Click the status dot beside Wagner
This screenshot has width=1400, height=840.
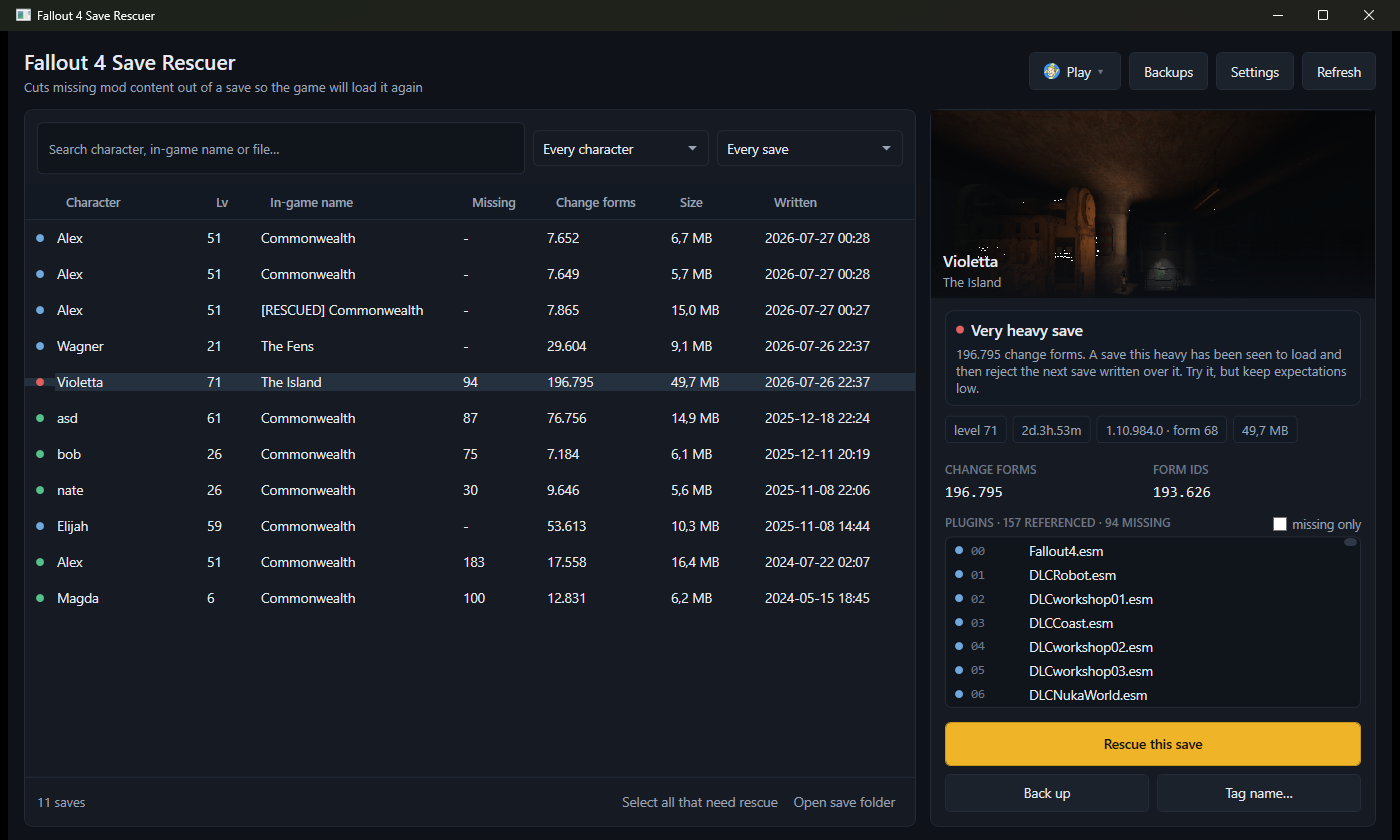coord(40,346)
